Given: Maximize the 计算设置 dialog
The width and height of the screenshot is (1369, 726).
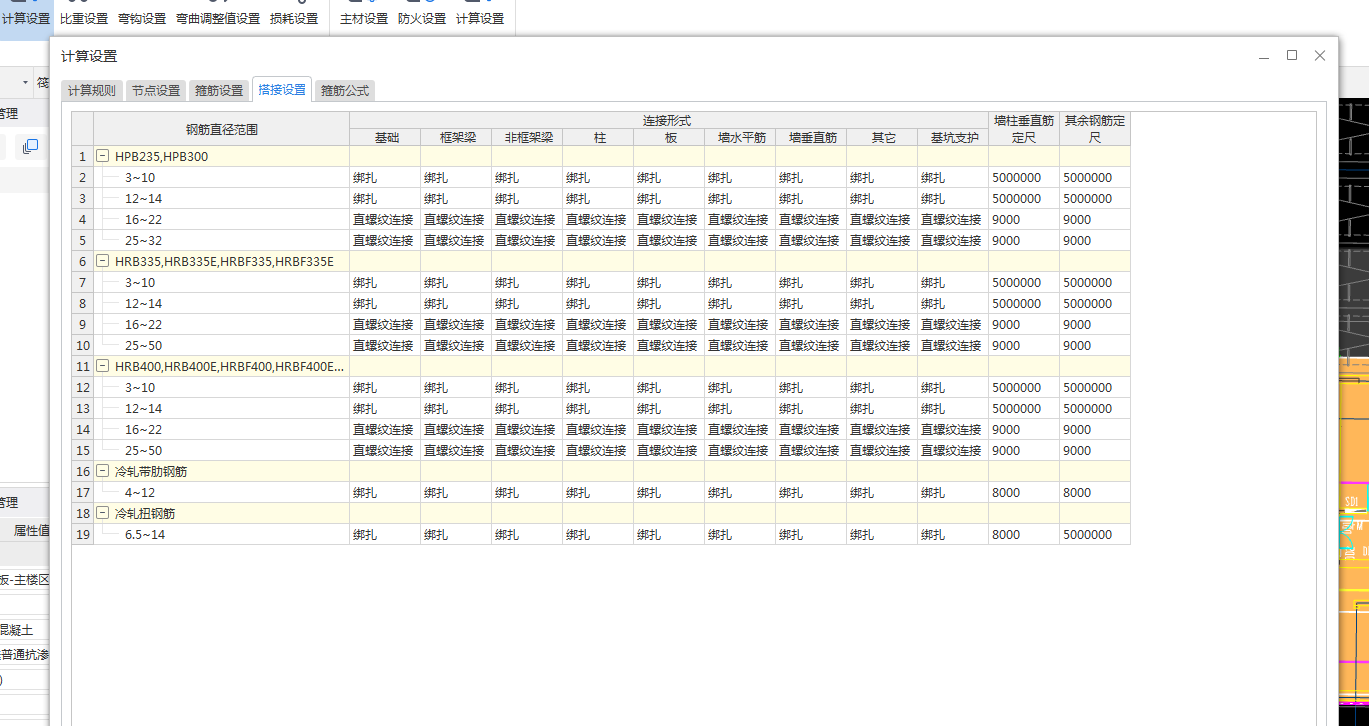Looking at the screenshot, I should [1292, 56].
